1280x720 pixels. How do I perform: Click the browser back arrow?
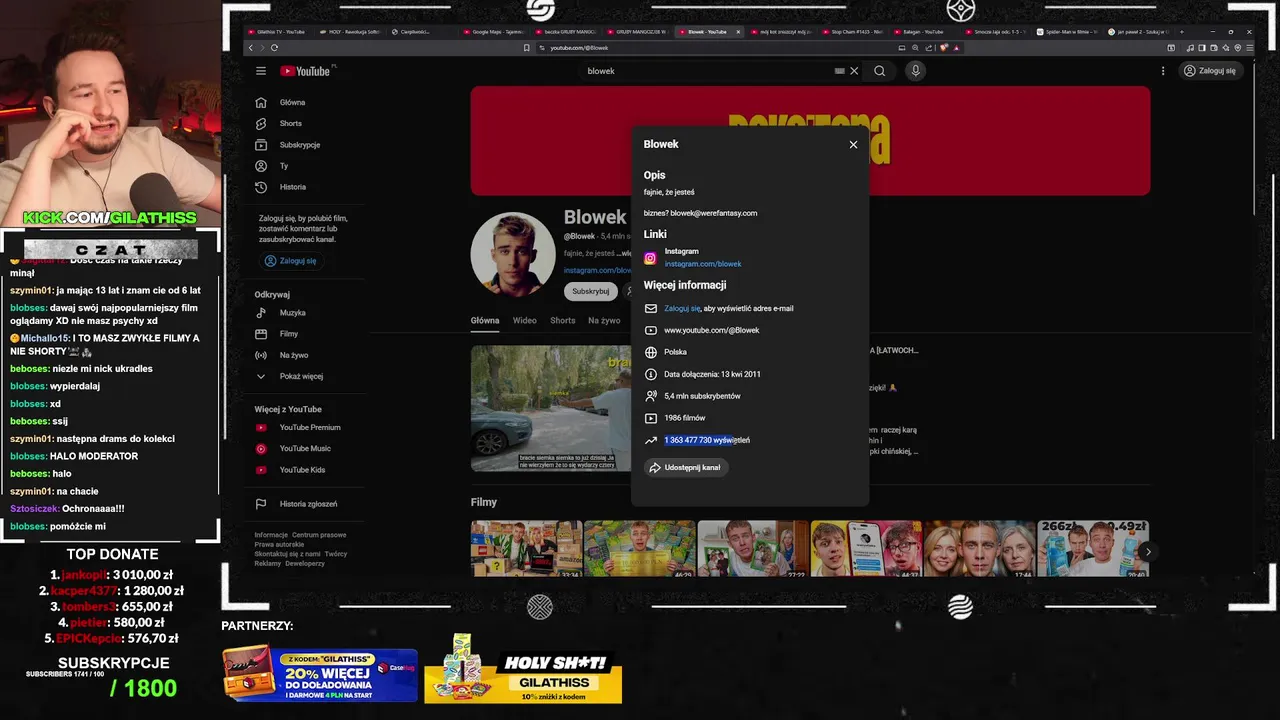tap(251, 48)
